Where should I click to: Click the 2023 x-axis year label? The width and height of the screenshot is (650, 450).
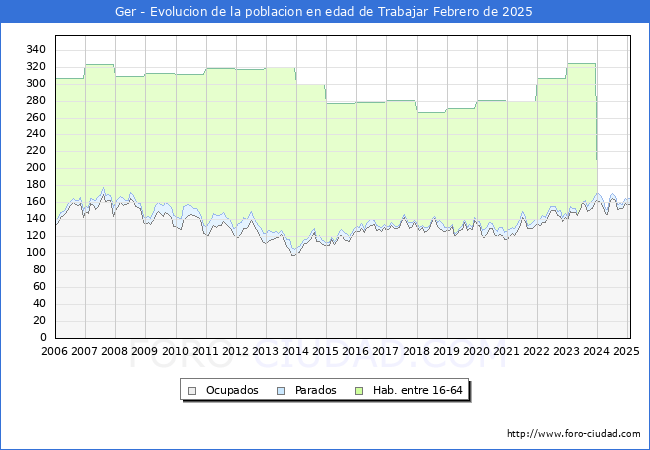pos(567,351)
